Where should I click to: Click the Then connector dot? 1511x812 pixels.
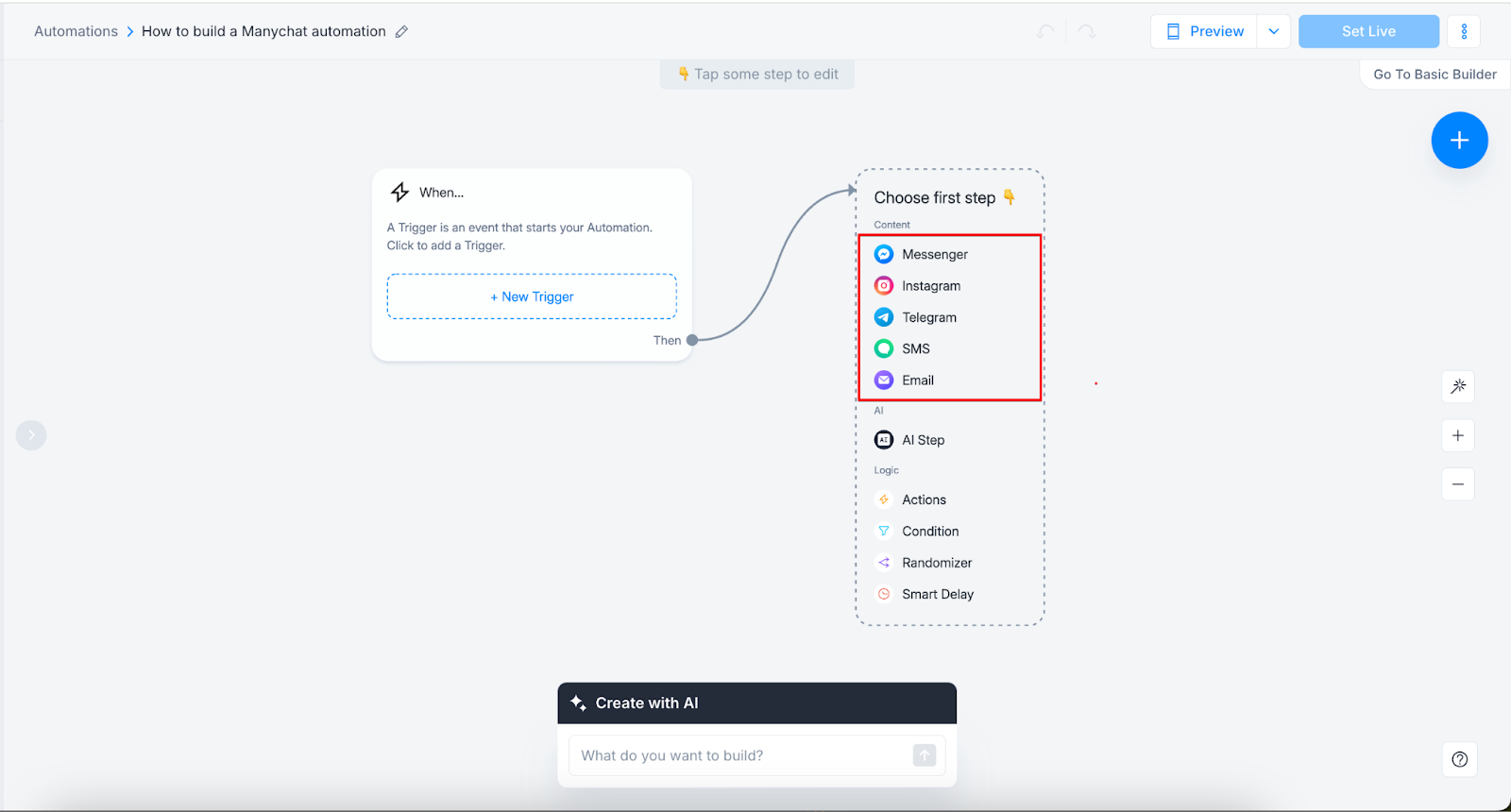pos(692,340)
